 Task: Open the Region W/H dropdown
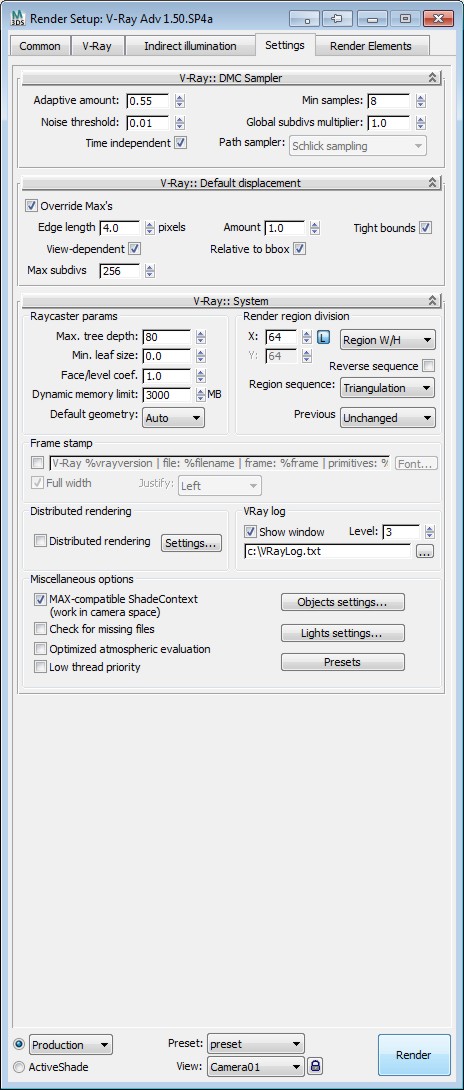(x=387, y=341)
